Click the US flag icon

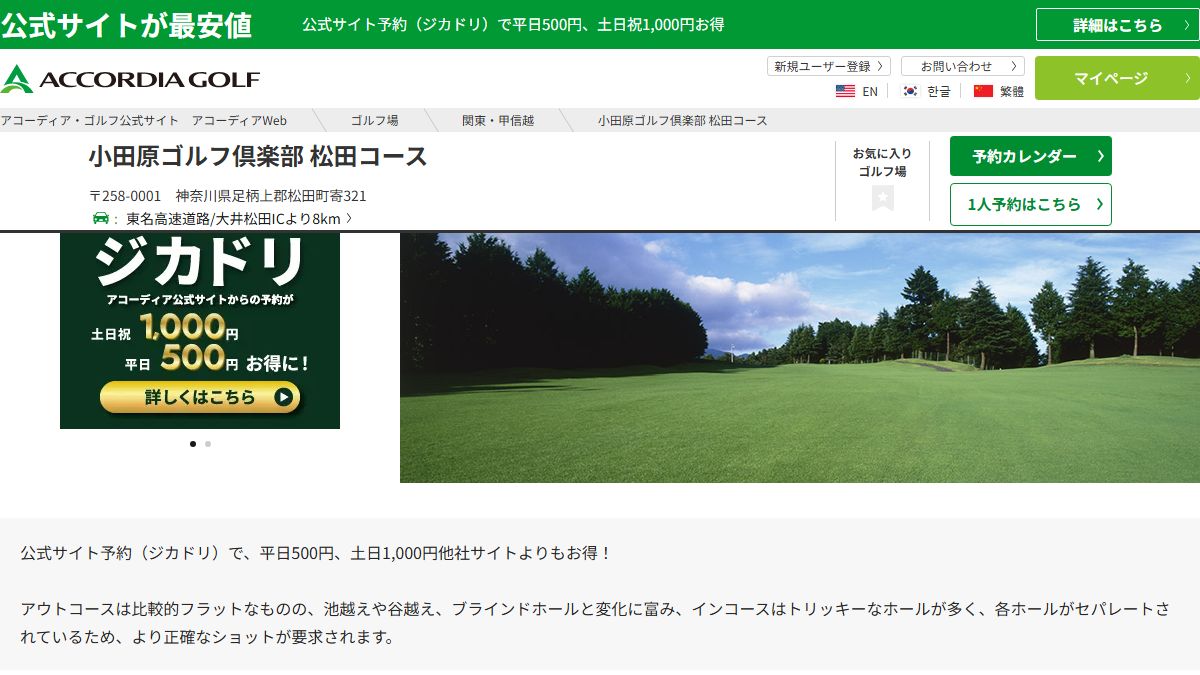(845, 91)
